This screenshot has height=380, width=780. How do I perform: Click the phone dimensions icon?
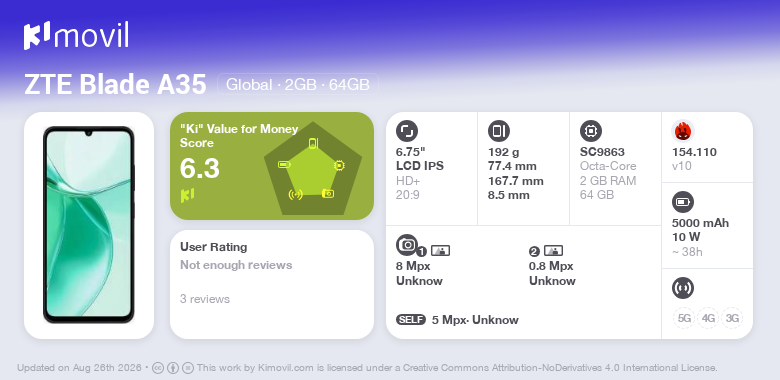498,131
